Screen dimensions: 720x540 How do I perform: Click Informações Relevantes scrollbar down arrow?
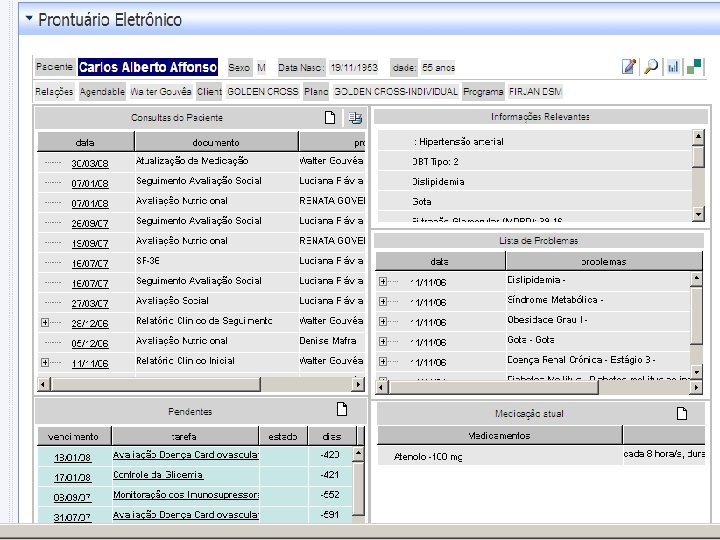[698, 213]
